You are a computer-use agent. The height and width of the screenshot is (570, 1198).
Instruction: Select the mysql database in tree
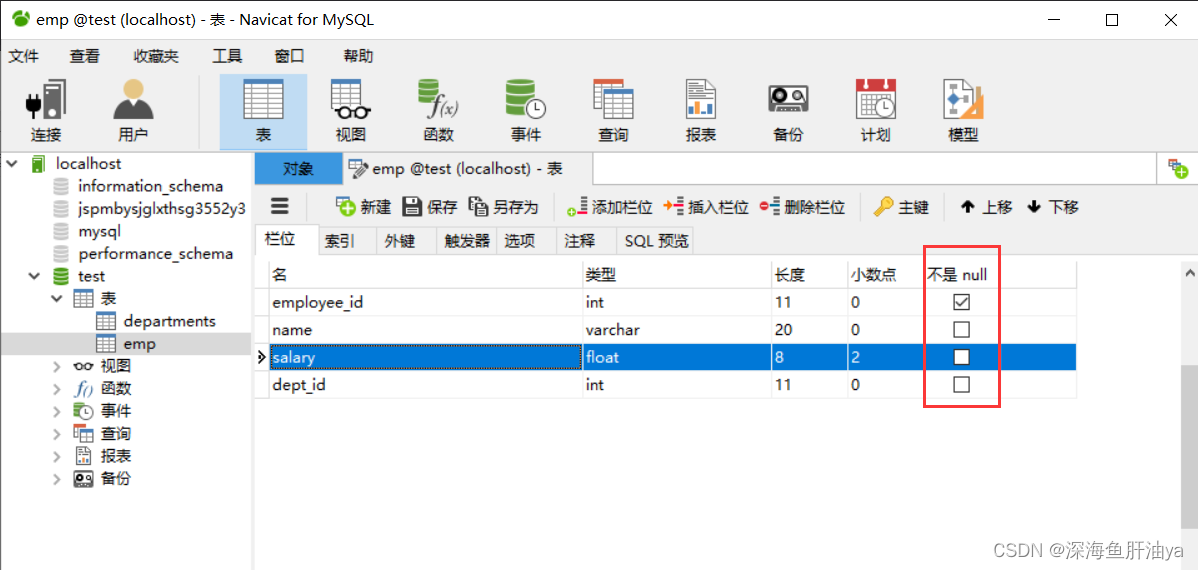pyautogui.click(x=99, y=231)
